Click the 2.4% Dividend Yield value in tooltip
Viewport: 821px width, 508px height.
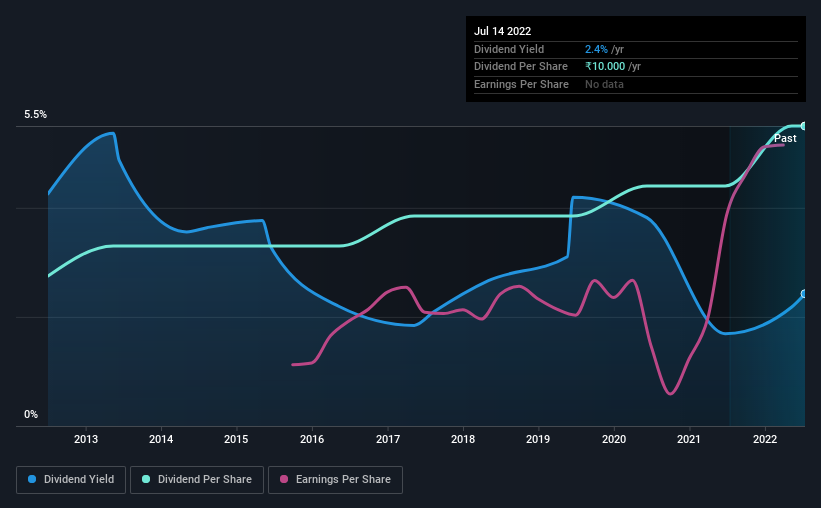(x=596, y=49)
